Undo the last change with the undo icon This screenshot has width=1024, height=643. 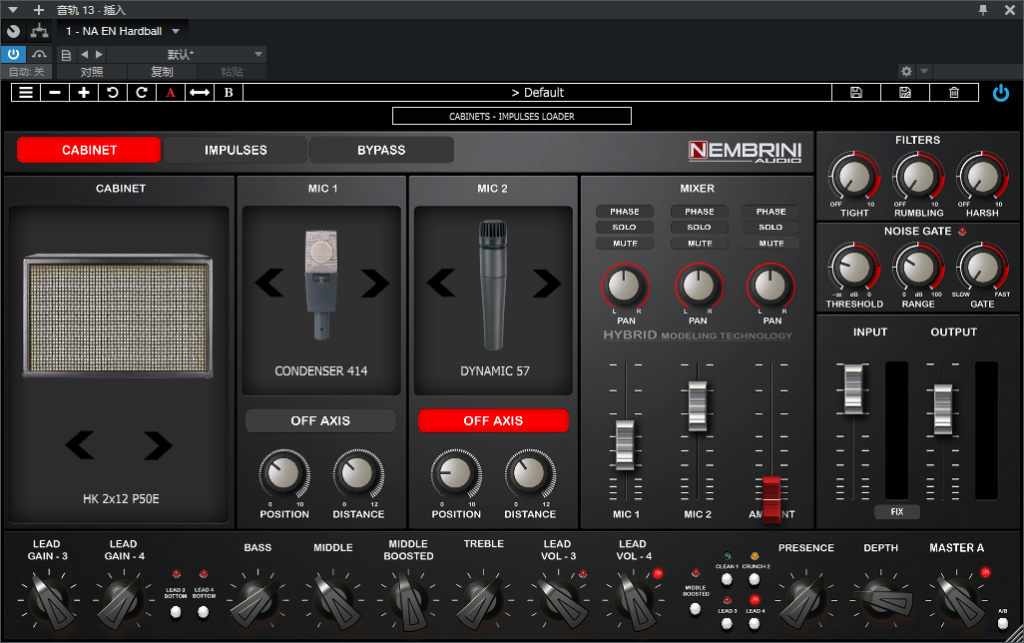click(112, 93)
